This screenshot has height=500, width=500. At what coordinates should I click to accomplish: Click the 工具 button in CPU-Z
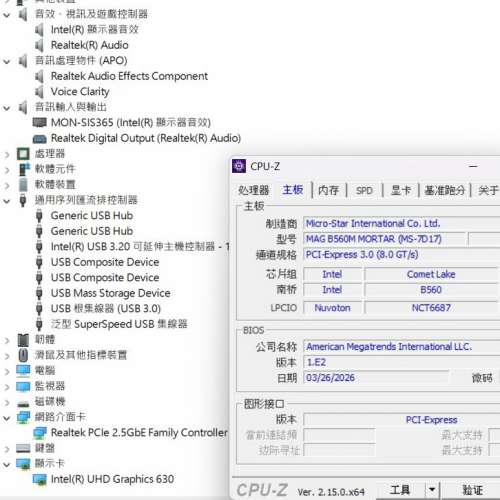[x=400, y=490]
